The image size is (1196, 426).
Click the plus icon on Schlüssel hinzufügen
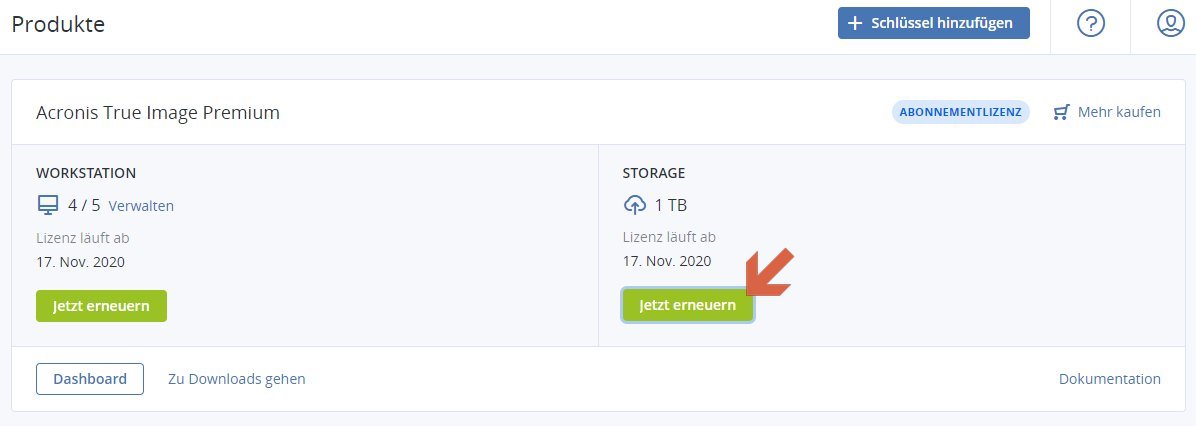pyautogui.click(x=855, y=22)
